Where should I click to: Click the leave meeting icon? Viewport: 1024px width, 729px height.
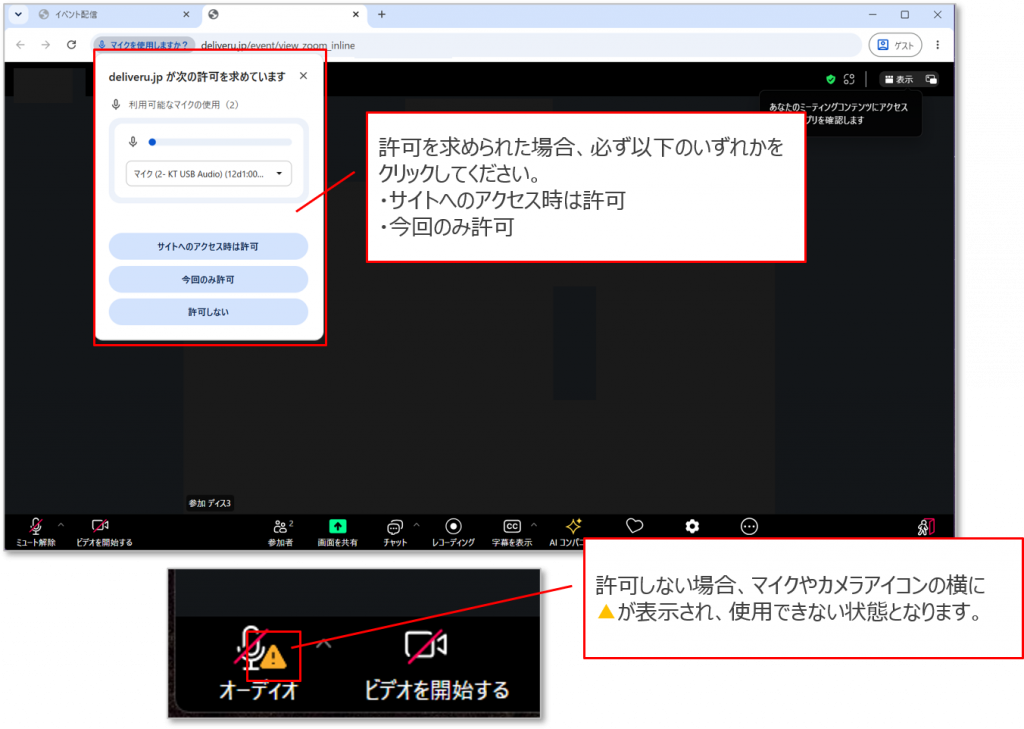(925, 526)
